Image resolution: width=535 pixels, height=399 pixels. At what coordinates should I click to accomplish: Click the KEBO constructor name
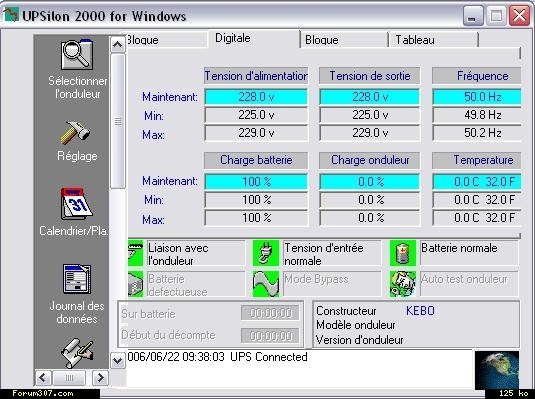click(420, 311)
